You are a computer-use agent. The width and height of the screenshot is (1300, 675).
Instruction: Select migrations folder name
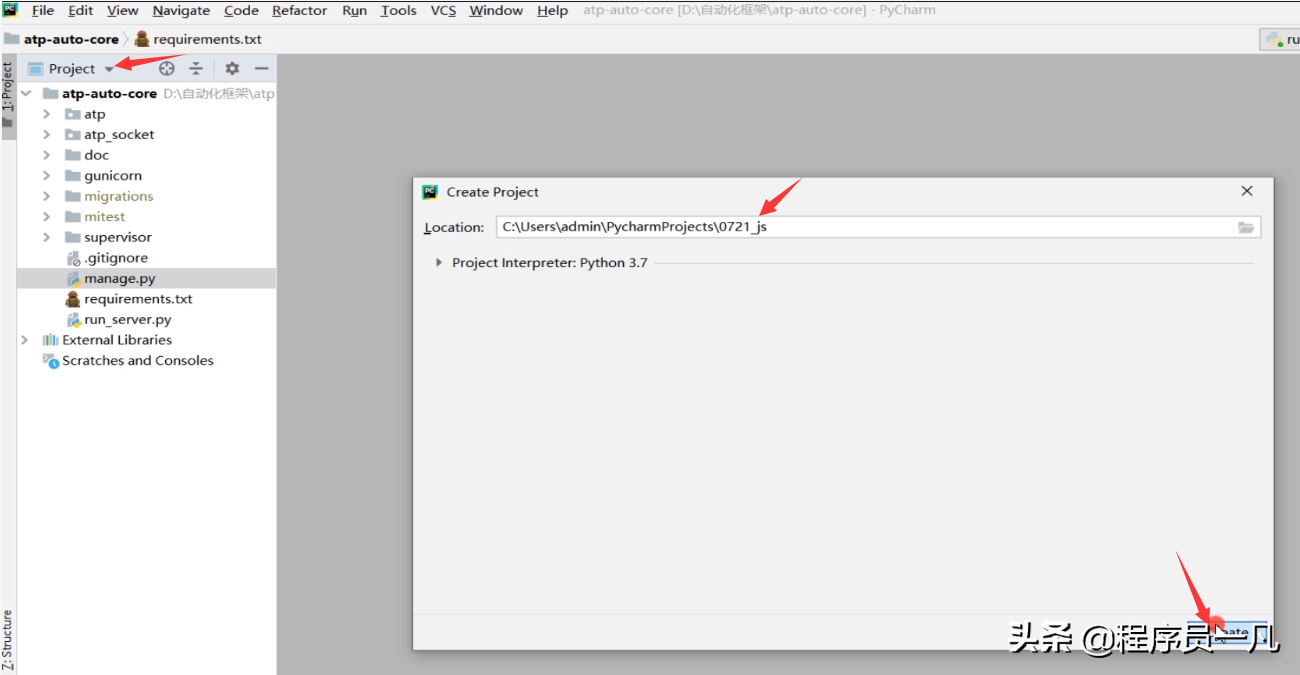(x=119, y=196)
